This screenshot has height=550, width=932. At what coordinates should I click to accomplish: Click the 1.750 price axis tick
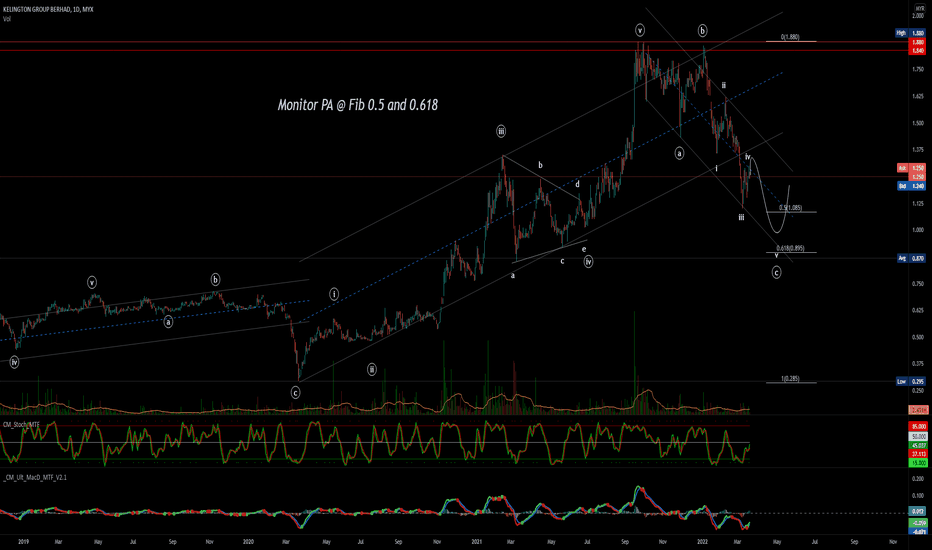tap(918, 70)
